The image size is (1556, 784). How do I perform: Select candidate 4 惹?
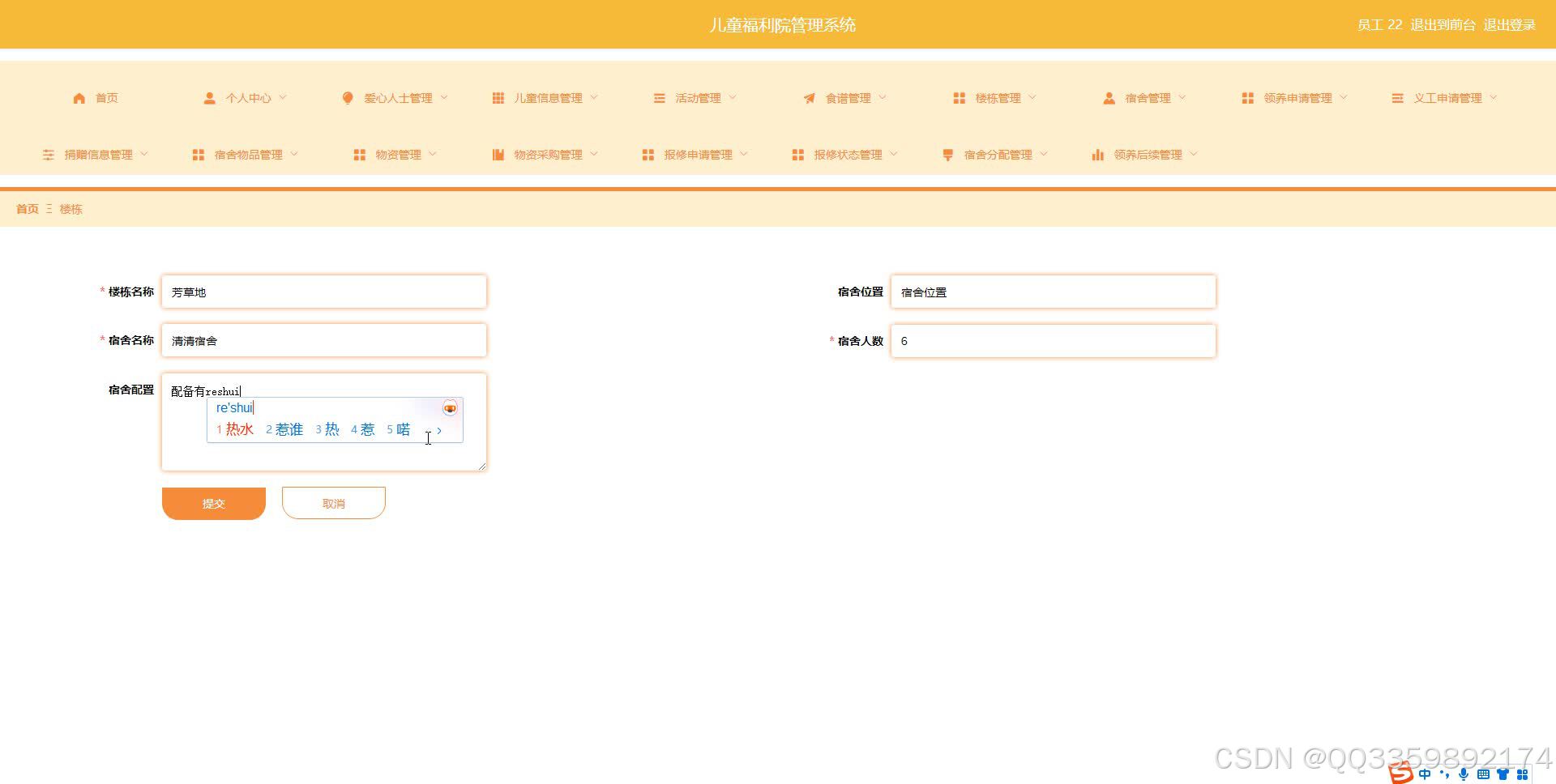[362, 430]
